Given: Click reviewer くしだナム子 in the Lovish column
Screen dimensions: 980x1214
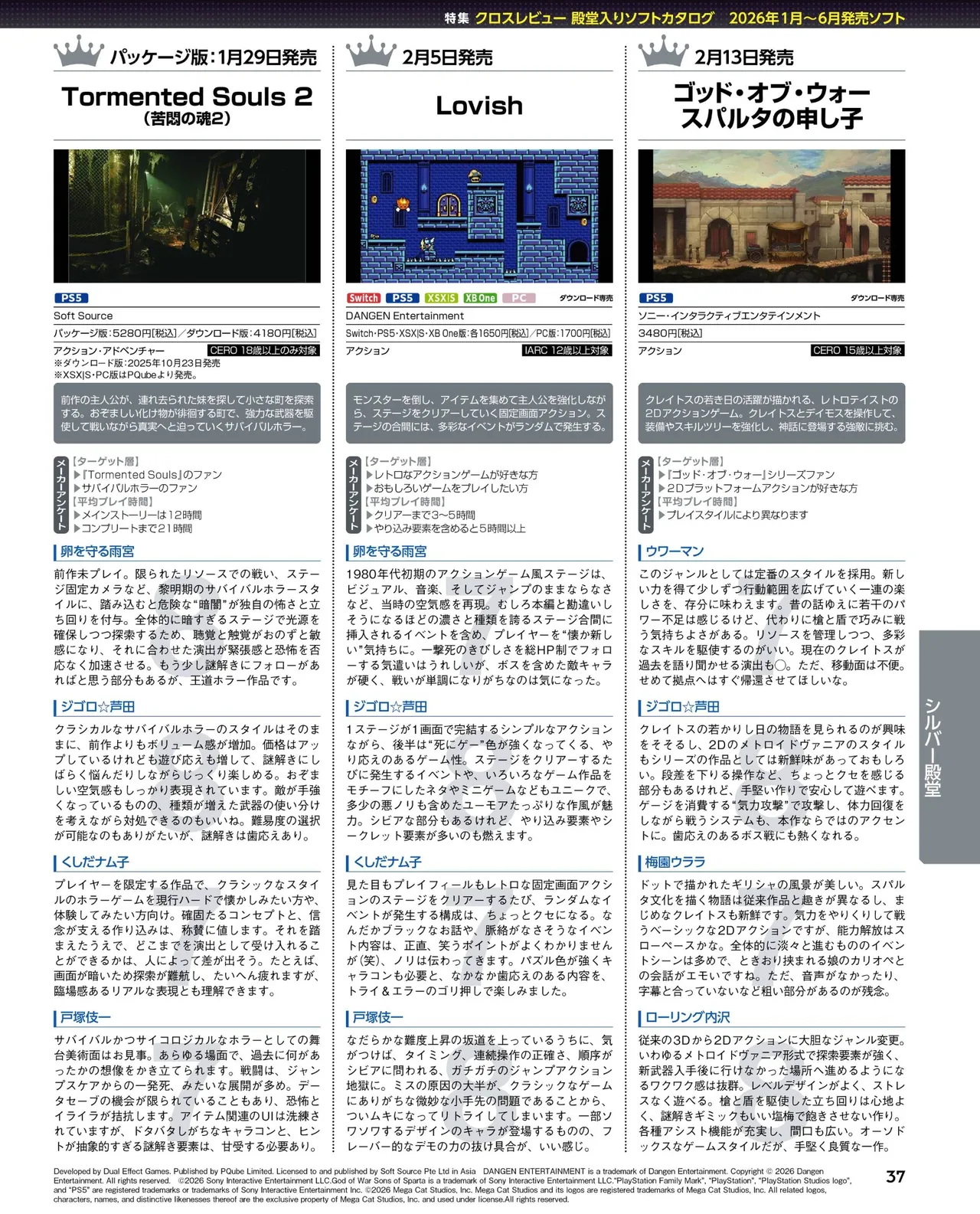Looking at the screenshot, I should click(x=387, y=862).
